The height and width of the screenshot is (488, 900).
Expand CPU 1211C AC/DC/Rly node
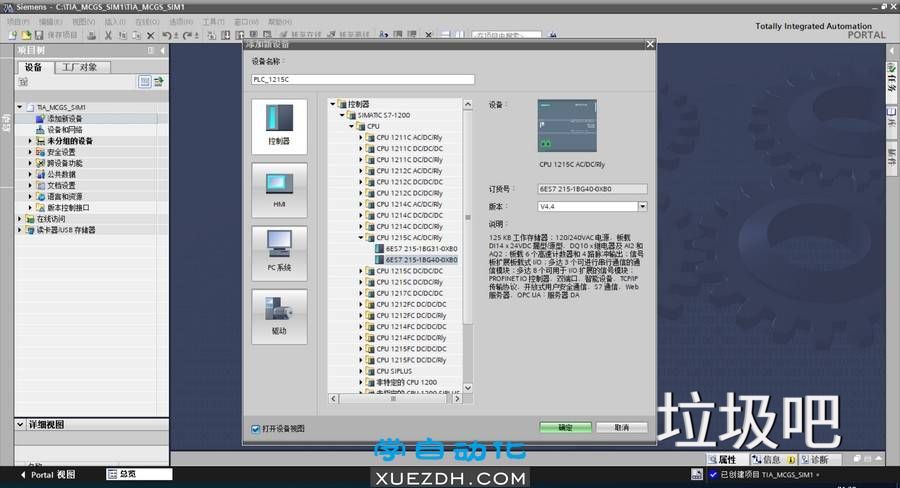pos(361,137)
